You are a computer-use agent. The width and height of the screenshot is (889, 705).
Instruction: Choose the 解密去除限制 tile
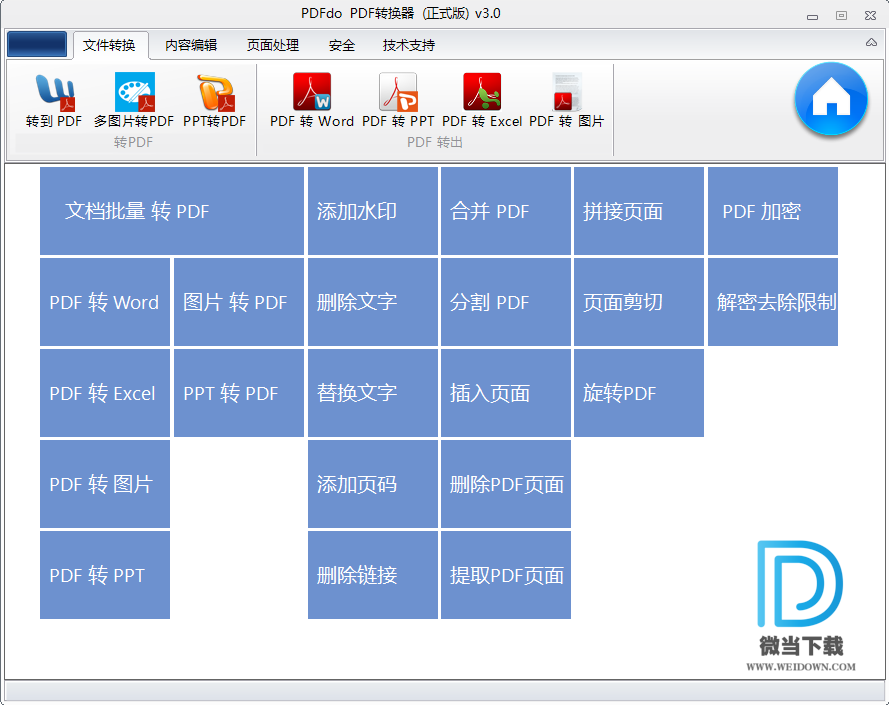(x=773, y=302)
